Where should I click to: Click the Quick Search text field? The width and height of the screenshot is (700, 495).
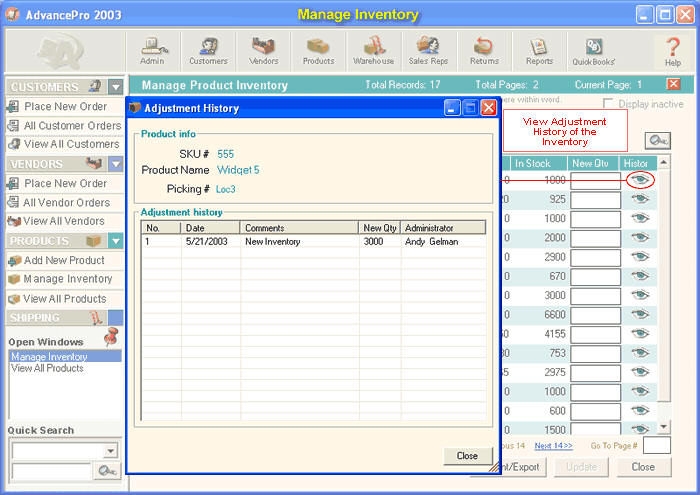pos(51,471)
